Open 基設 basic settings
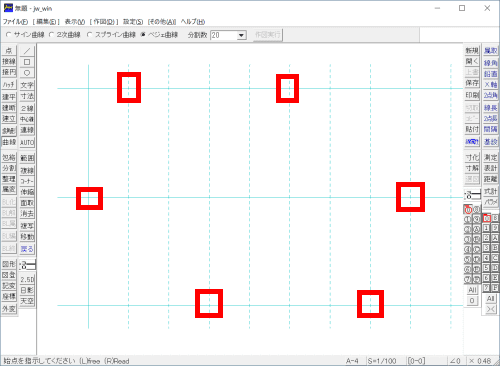500x366 pixels. (490, 142)
